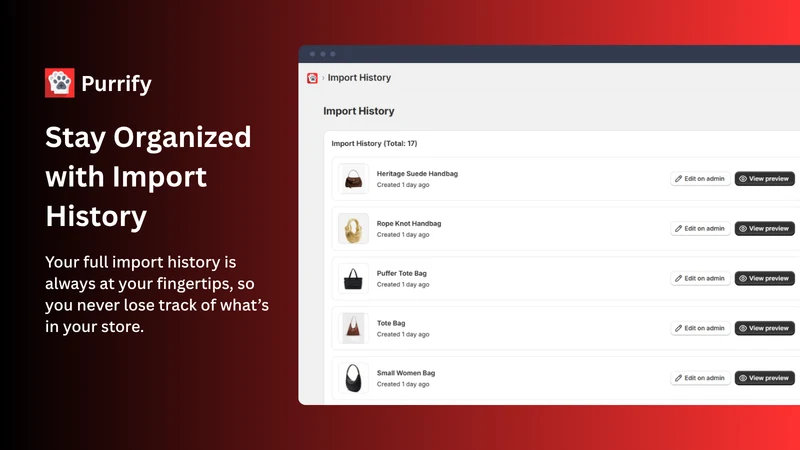View preview of Heritage Suede Handbag
The width and height of the screenshot is (800, 450).
coord(764,179)
